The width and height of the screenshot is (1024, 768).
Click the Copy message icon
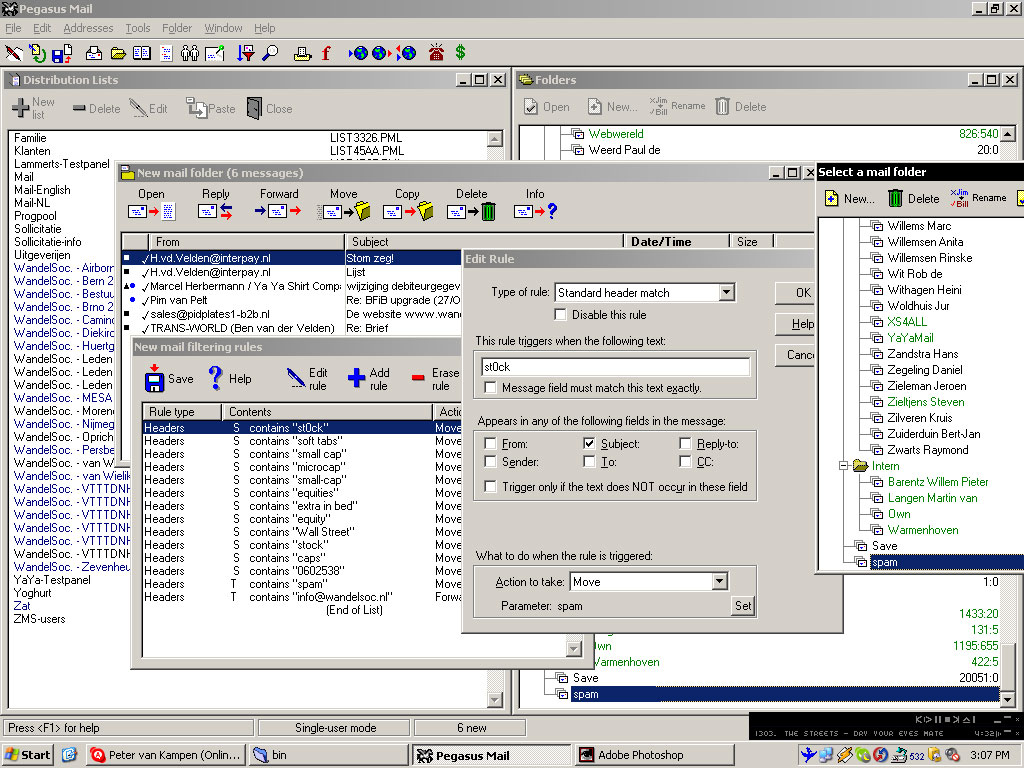click(408, 211)
